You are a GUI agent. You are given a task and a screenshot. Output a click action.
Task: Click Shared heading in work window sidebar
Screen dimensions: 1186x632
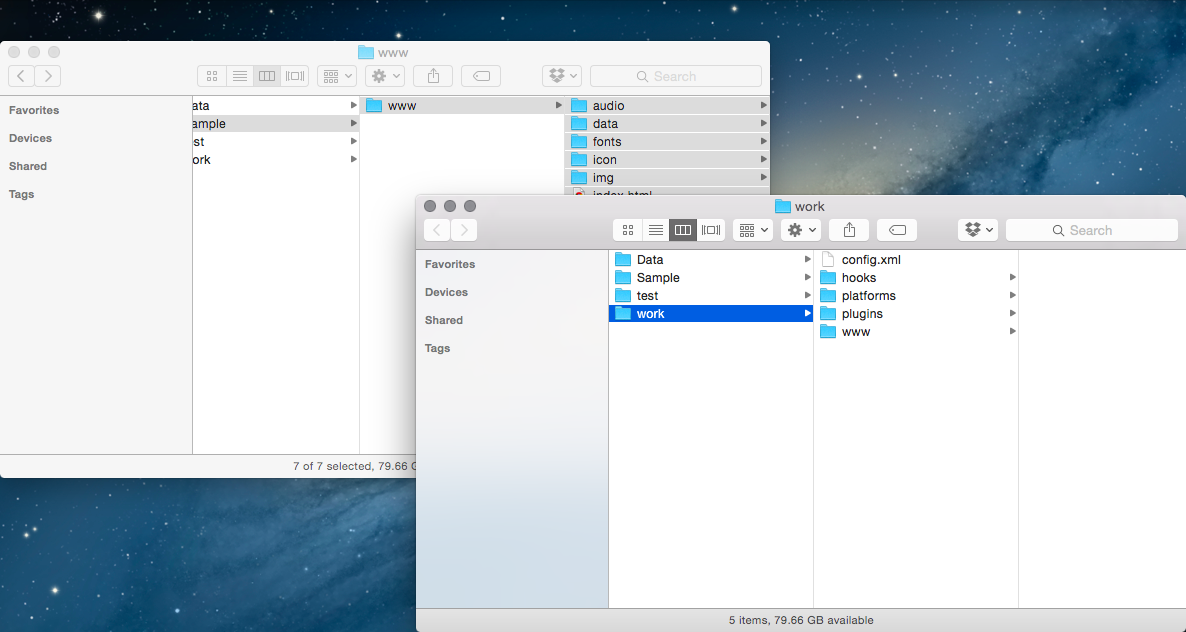click(444, 320)
